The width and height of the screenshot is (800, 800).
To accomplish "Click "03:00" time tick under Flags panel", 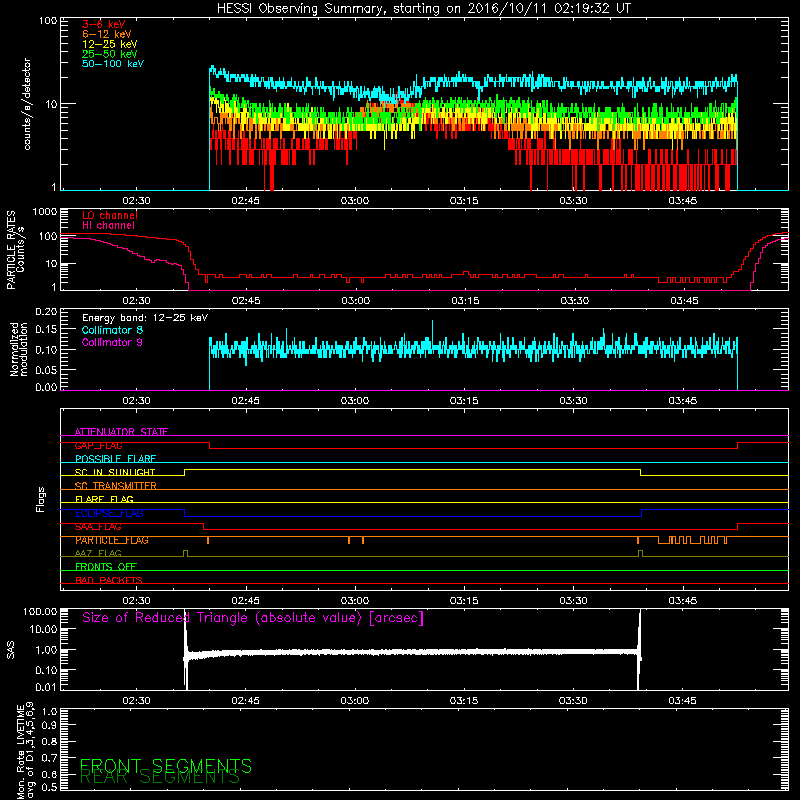I will [355, 601].
